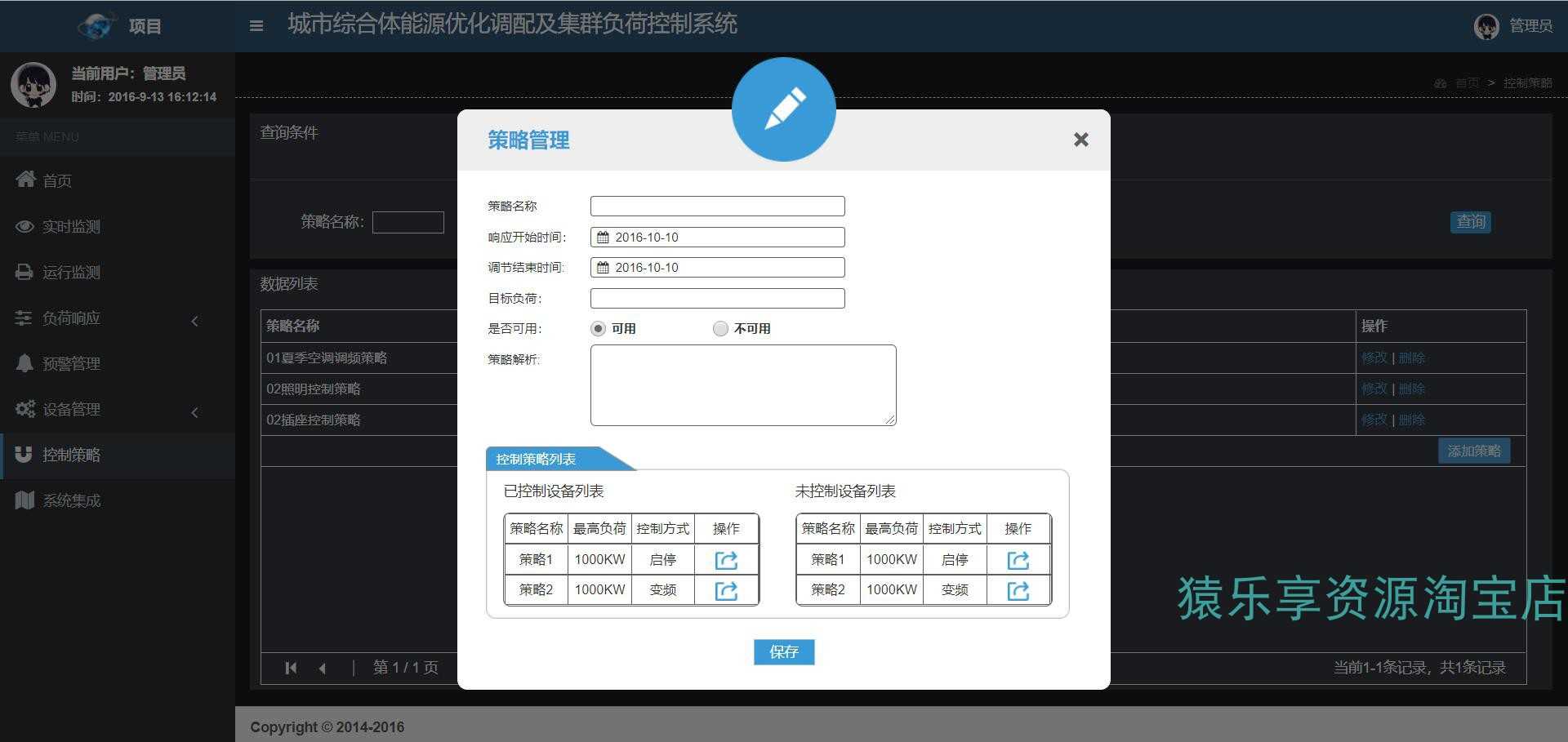Click 最高负荷 header in 已控制设备列表
Image resolution: width=1568 pixels, height=742 pixels.
click(599, 529)
